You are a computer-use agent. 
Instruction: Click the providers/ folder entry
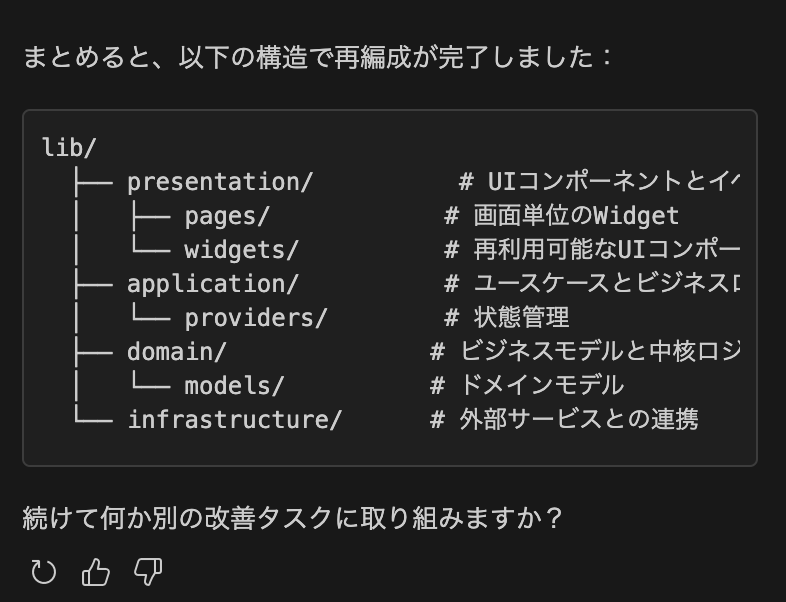pos(256,318)
